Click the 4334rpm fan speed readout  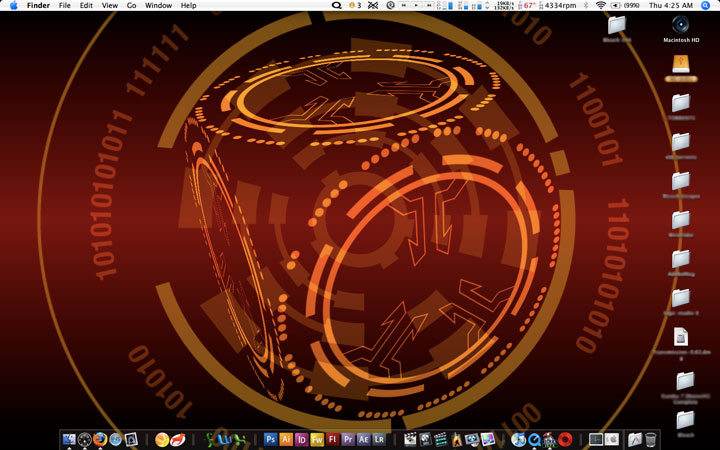click(560, 6)
